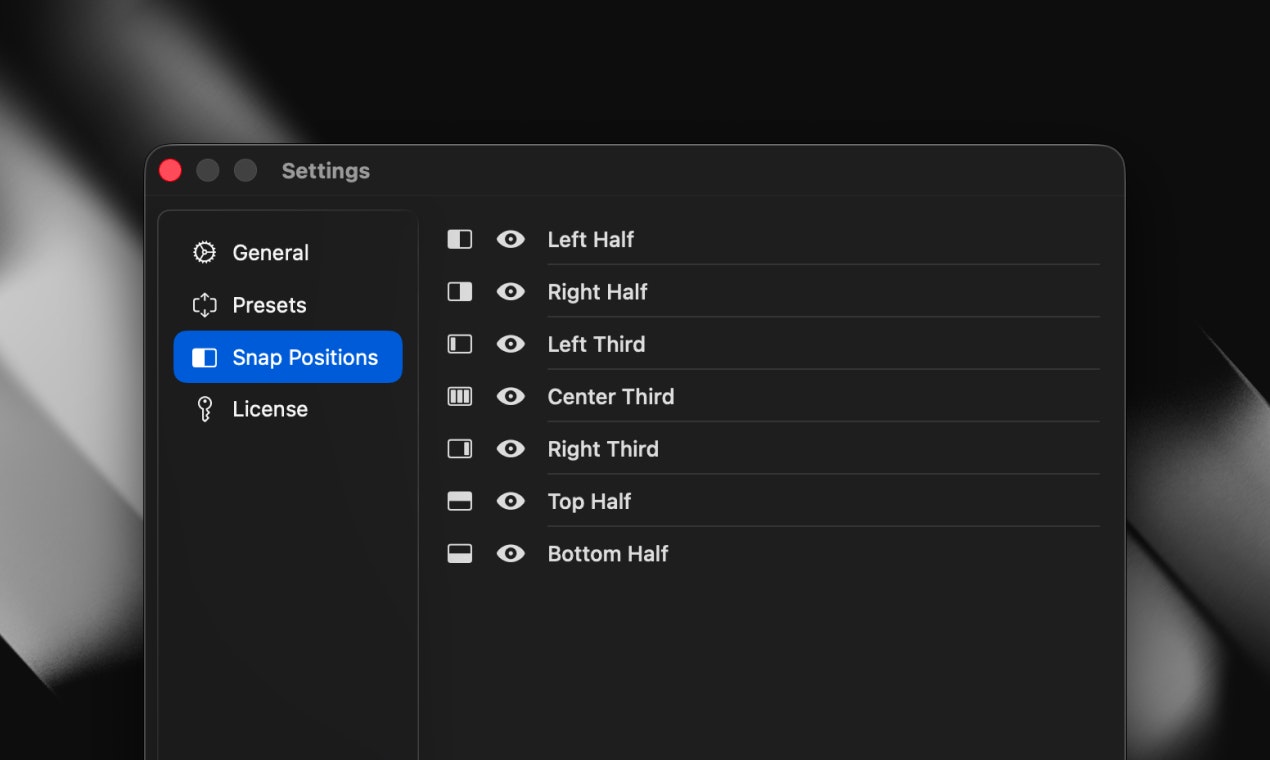Select the Bottom Half position icon
The image size is (1270, 760).
click(x=459, y=553)
